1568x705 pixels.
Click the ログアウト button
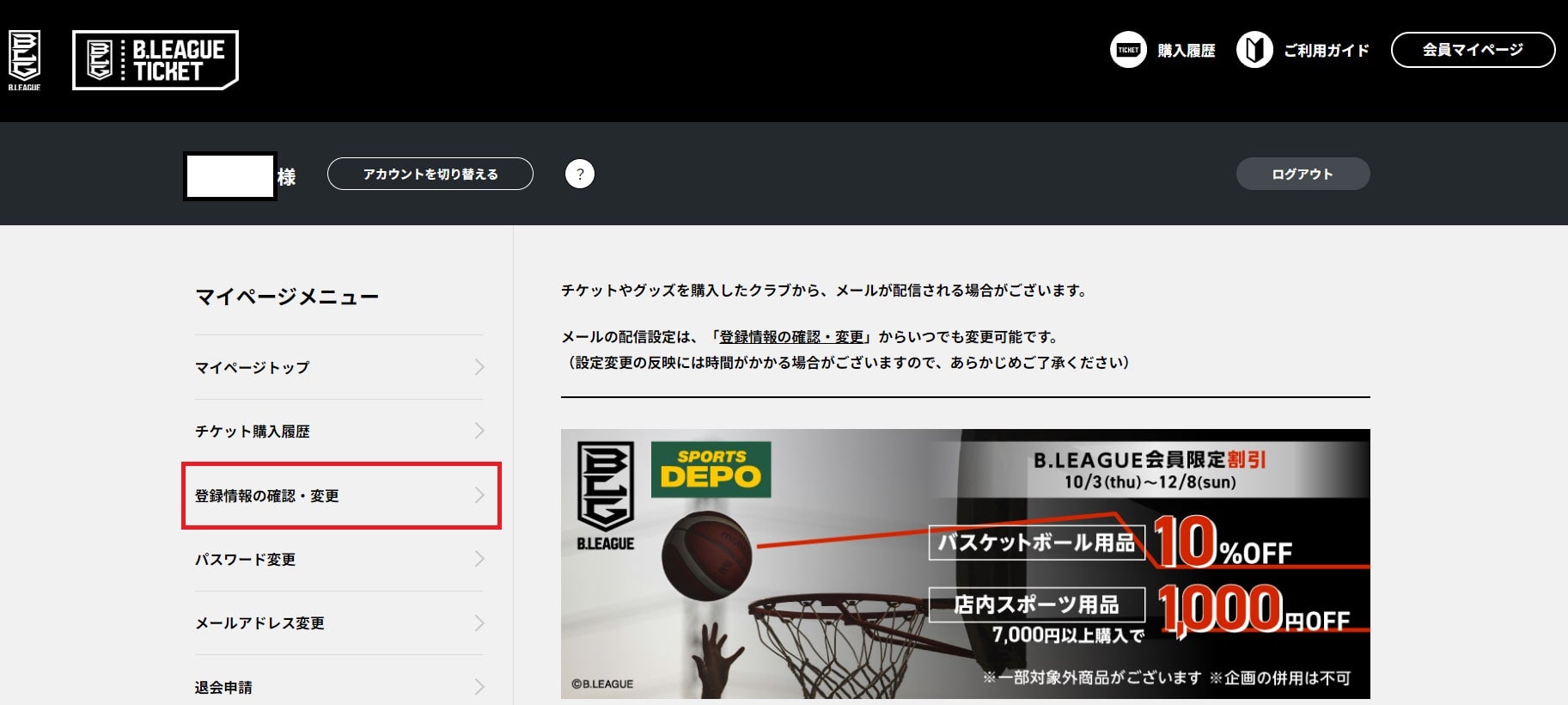pyautogui.click(x=1303, y=174)
